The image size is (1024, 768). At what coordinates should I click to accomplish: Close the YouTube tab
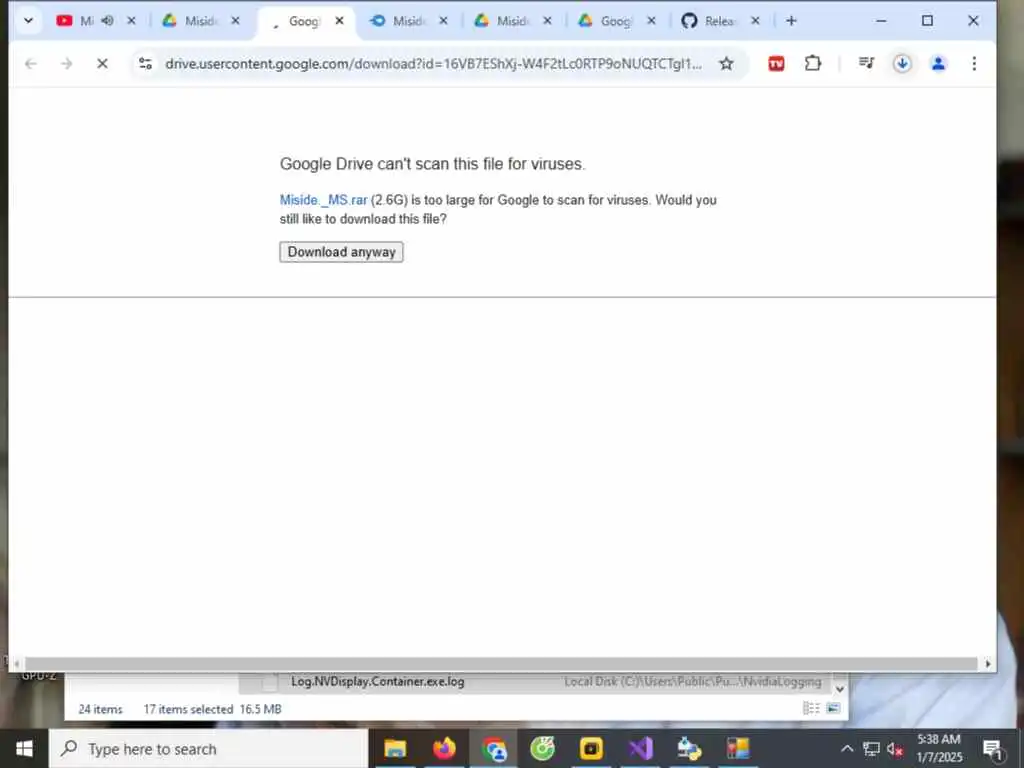coord(131,21)
